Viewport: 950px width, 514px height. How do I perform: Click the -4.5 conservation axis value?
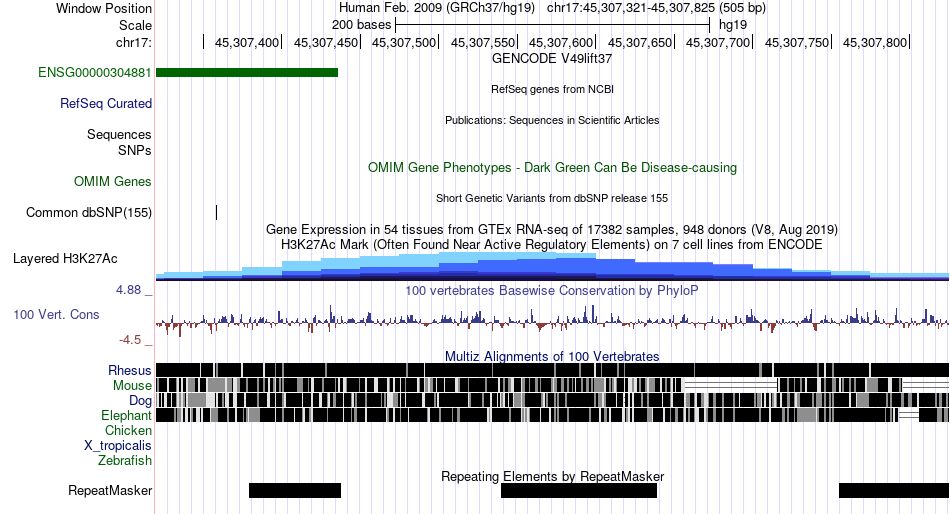130,340
